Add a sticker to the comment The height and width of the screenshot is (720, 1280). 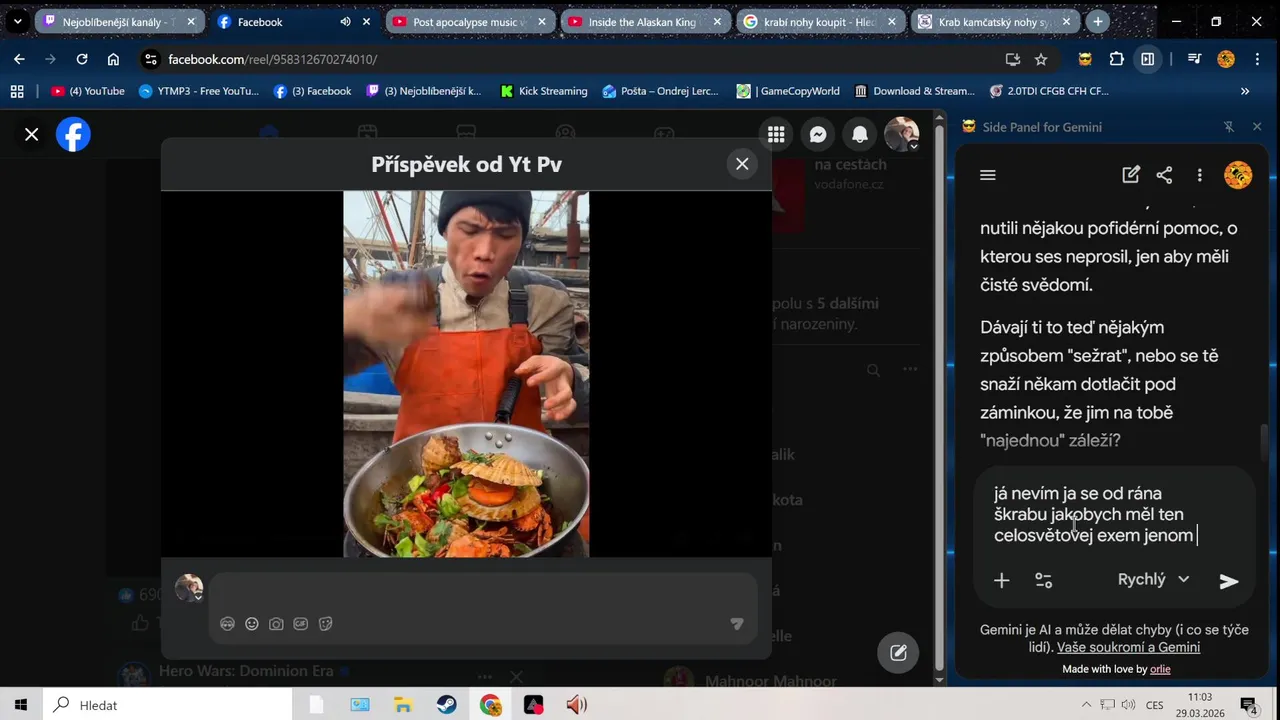[325, 624]
